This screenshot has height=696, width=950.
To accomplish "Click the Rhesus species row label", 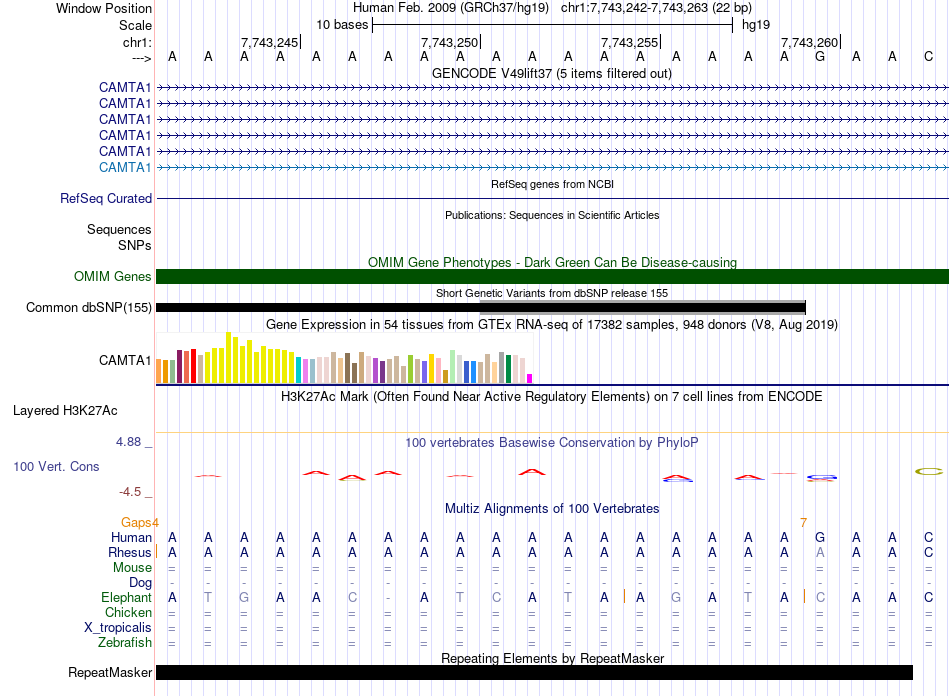I will coord(130,553).
